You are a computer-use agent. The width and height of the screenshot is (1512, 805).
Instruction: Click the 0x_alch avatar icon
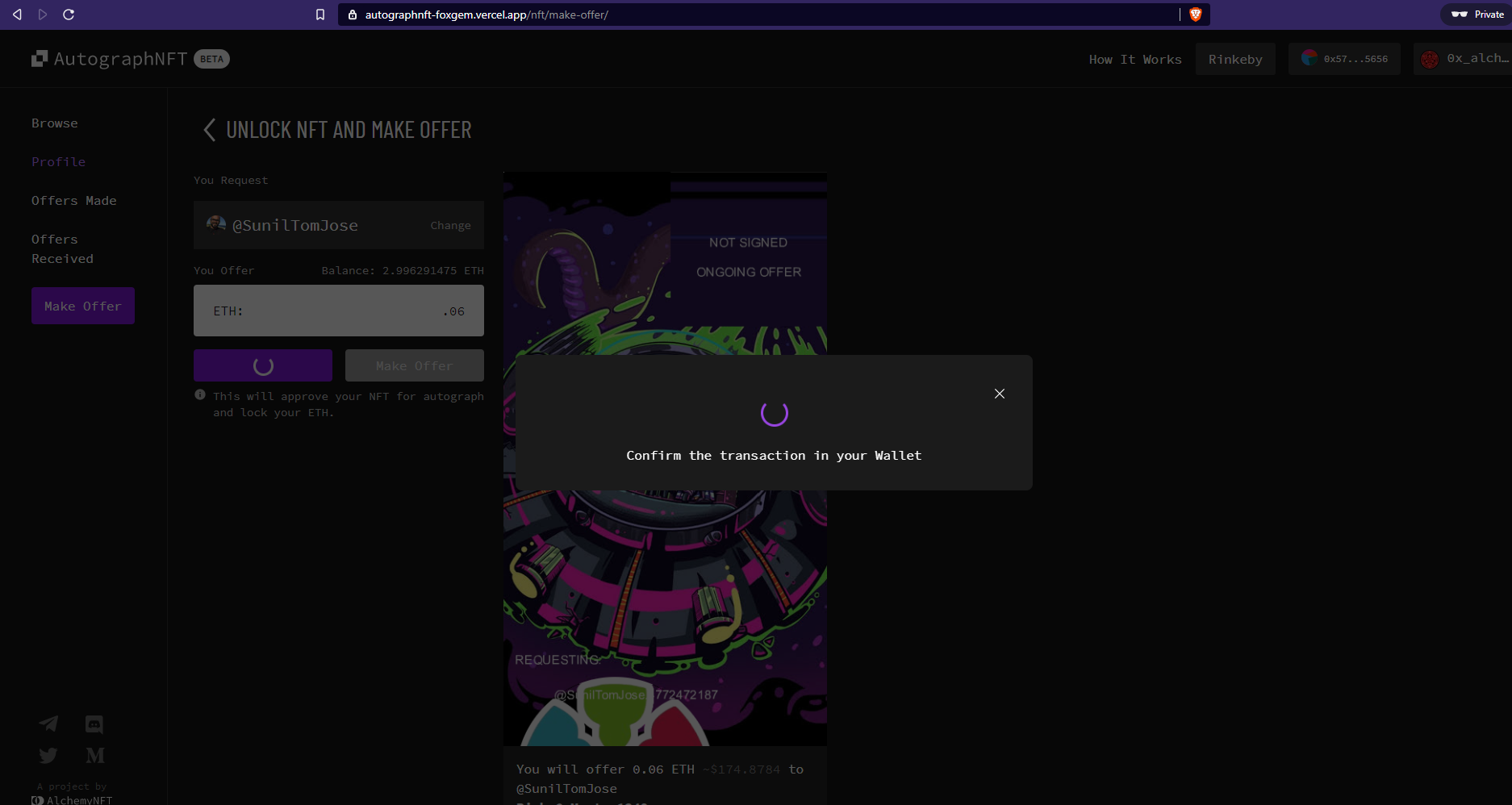[1430, 59]
